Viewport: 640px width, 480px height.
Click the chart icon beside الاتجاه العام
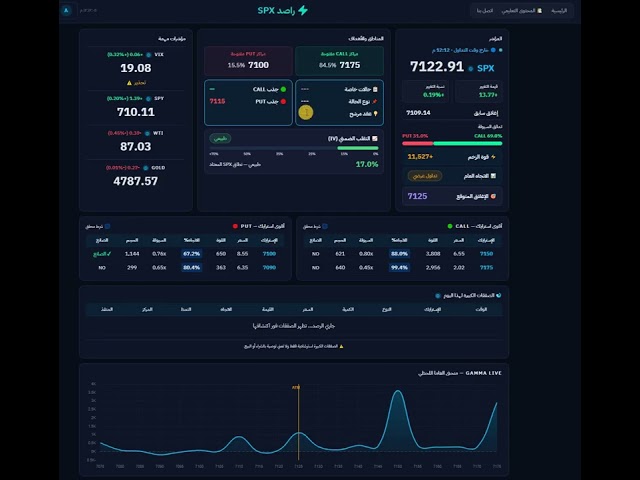[493, 176]
